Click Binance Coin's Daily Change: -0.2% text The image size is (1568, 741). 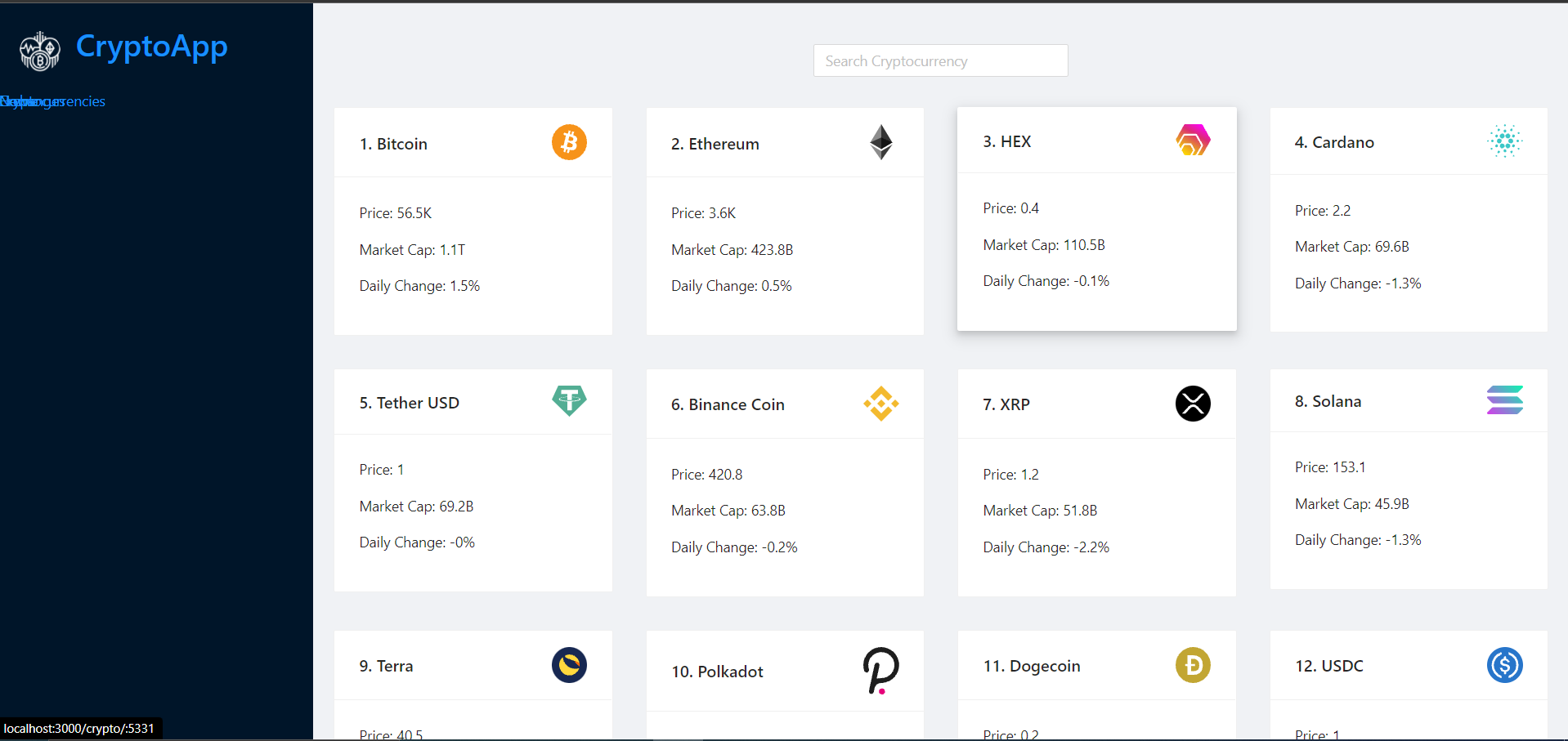(734, 547)
